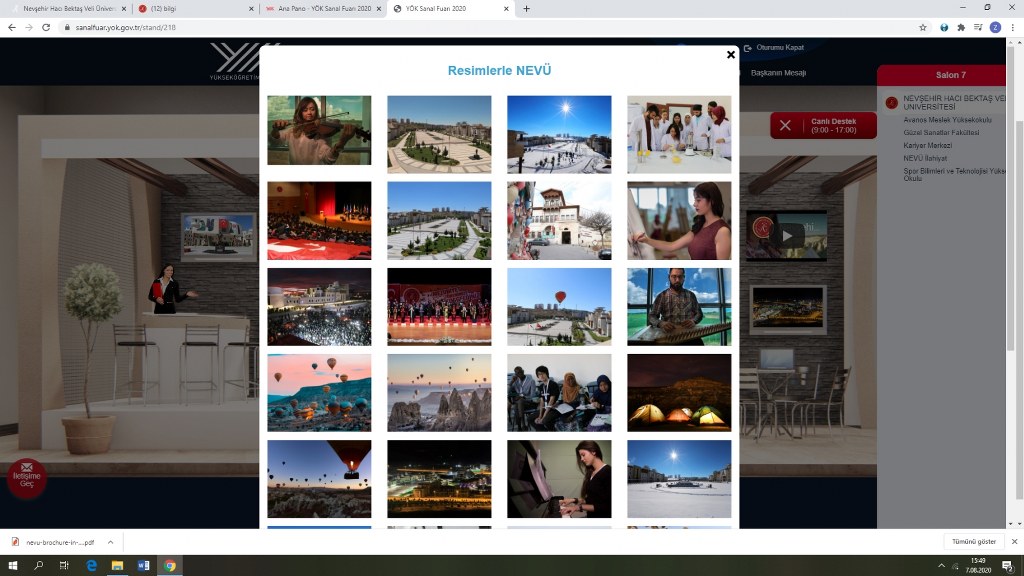This screenshot has height=576, width=1024.
Task: Open Başkanın Mesajı menu item
Action: point(778,73)
